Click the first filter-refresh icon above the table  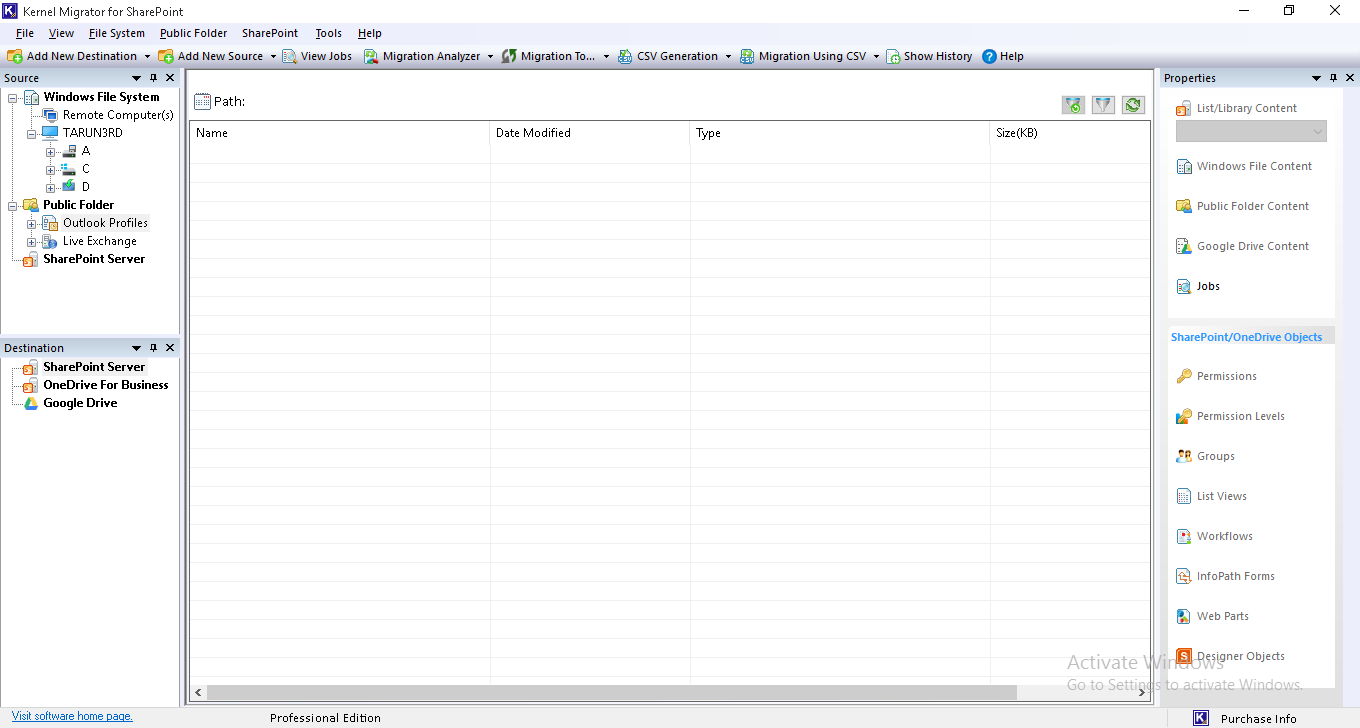pyautogui.click(x=1073, y=104)
